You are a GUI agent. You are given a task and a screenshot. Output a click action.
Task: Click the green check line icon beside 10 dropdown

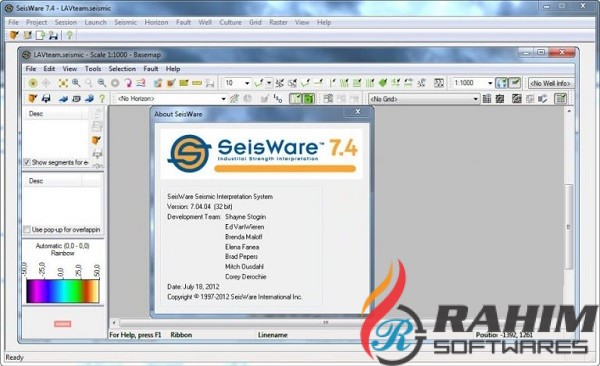pyautogui.click(x=259, y=83)
